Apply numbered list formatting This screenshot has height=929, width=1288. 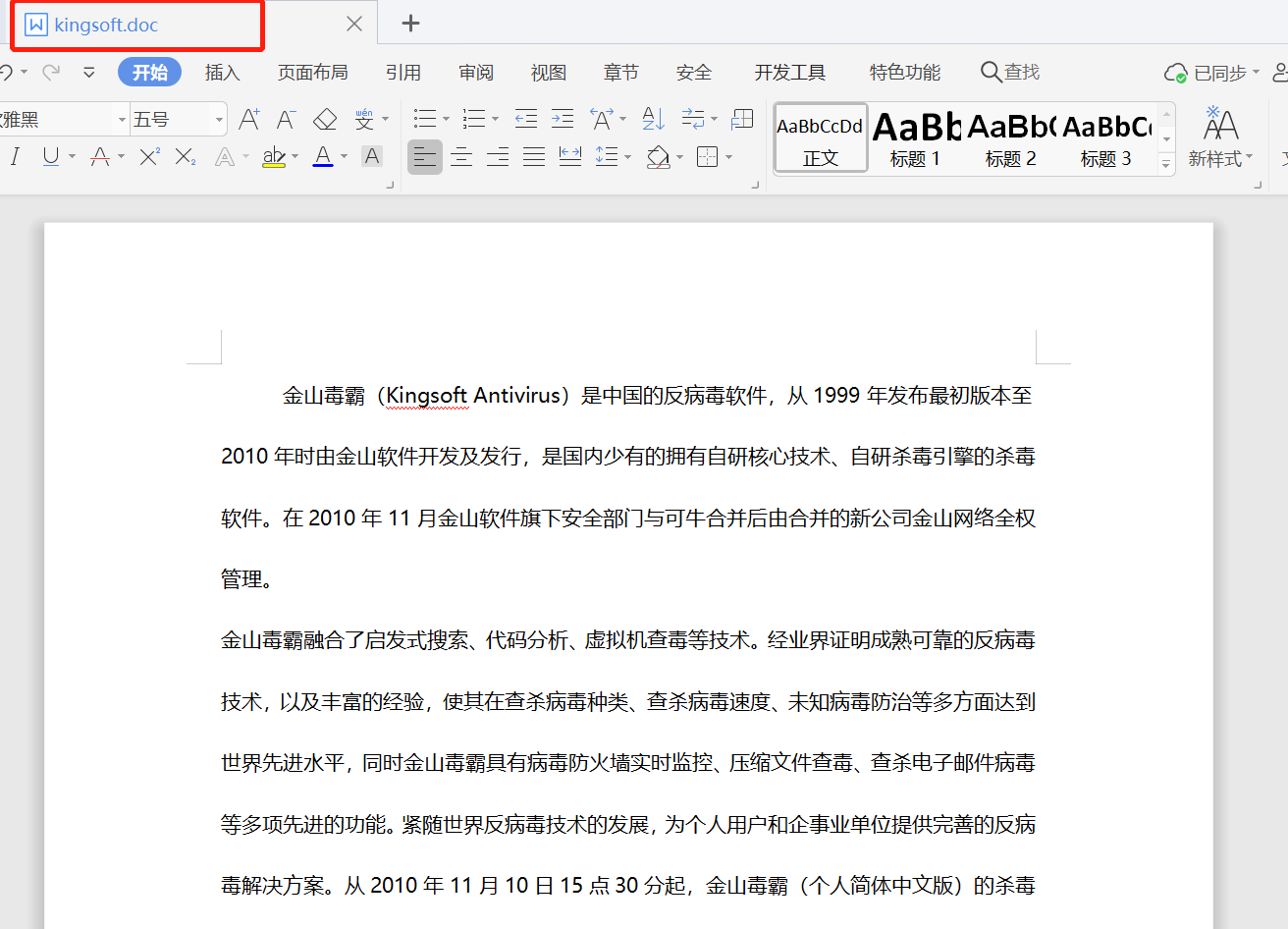pyautogui.click(x=474, y=119)
